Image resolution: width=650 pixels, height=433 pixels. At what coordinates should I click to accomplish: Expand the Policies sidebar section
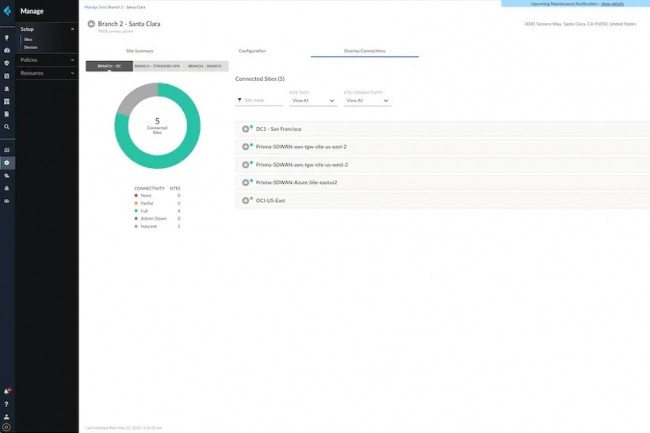tap(47, 60)
